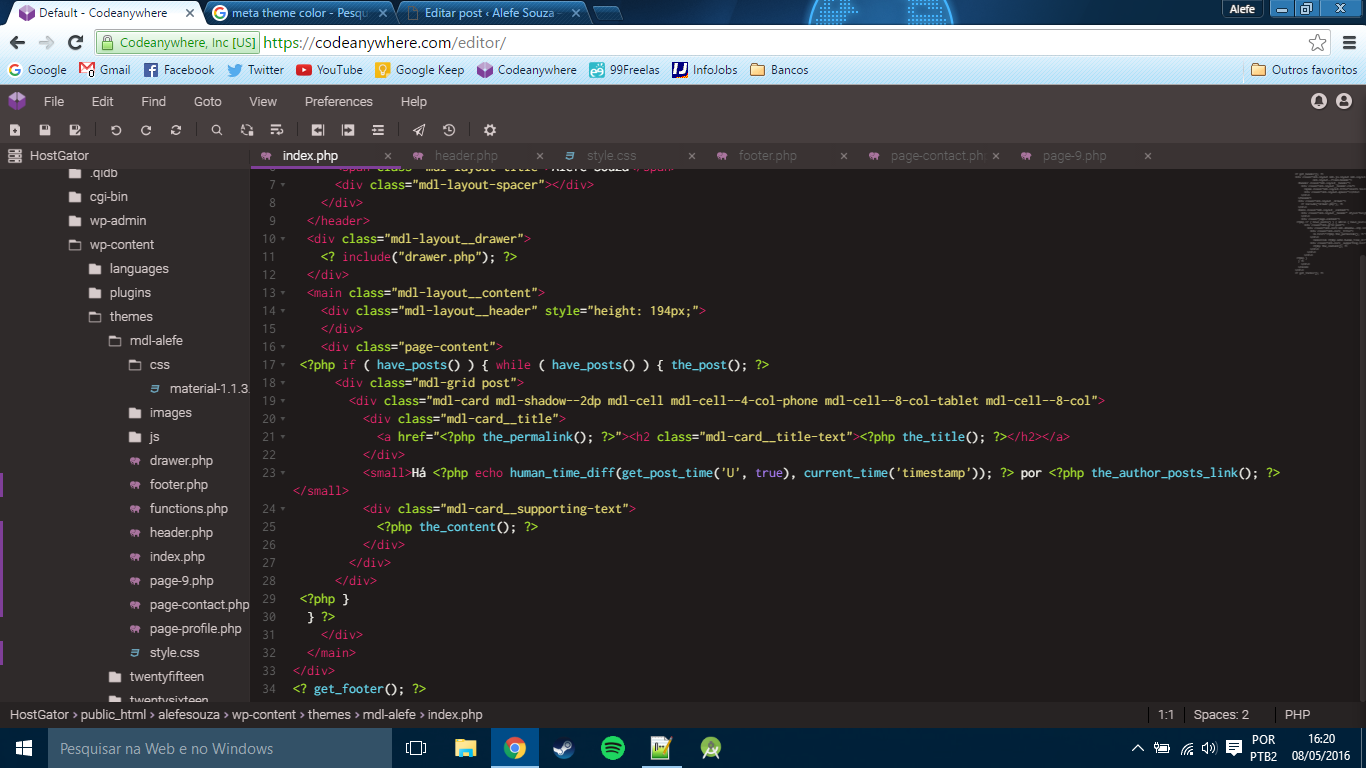Open Find menu
This screenshot has height=768, width=1366.
pos(153,101)
